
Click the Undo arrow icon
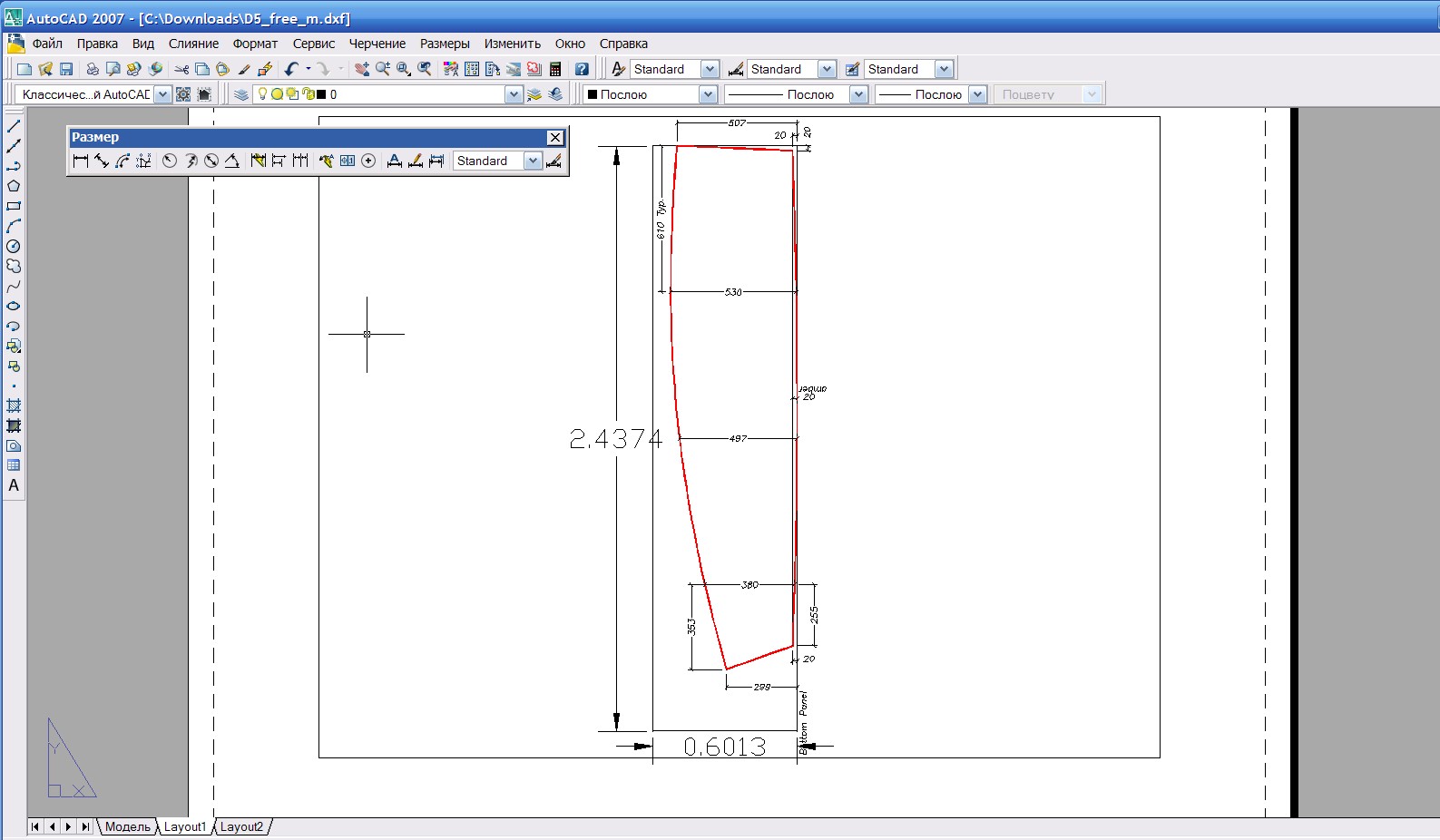[x=290, y=69]
